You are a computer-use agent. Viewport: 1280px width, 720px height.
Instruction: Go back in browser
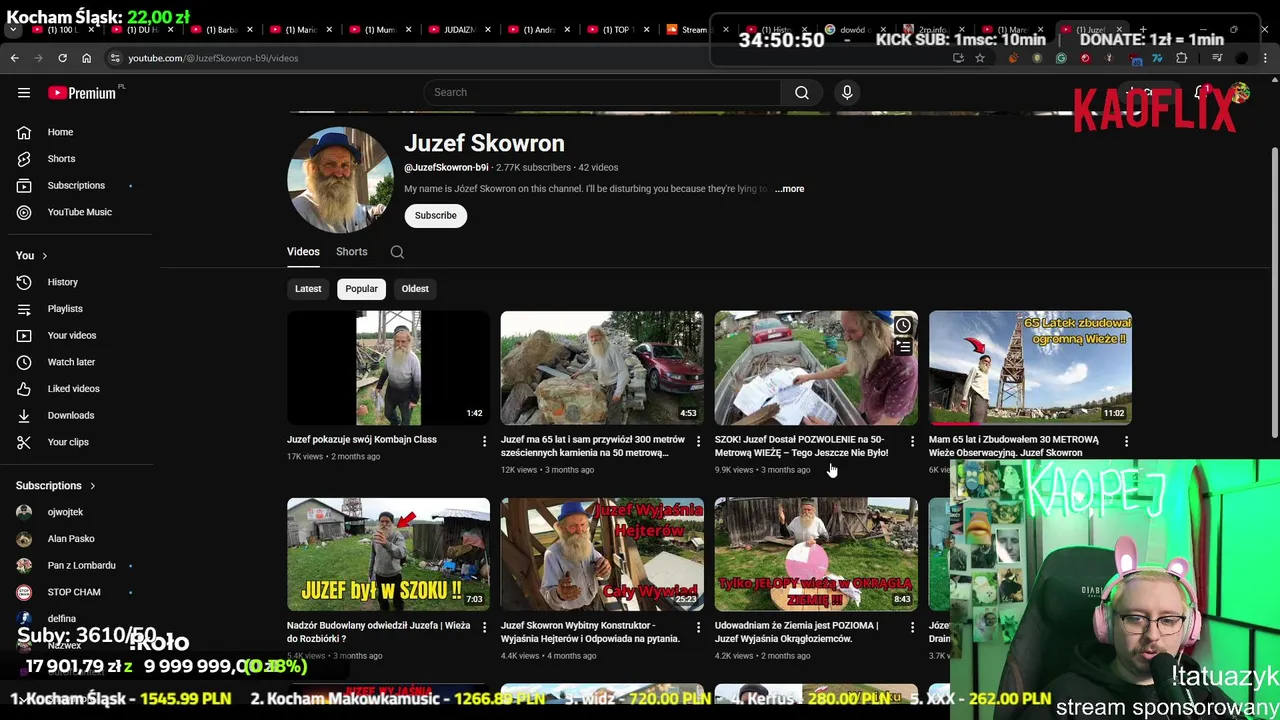click(14, 58)
